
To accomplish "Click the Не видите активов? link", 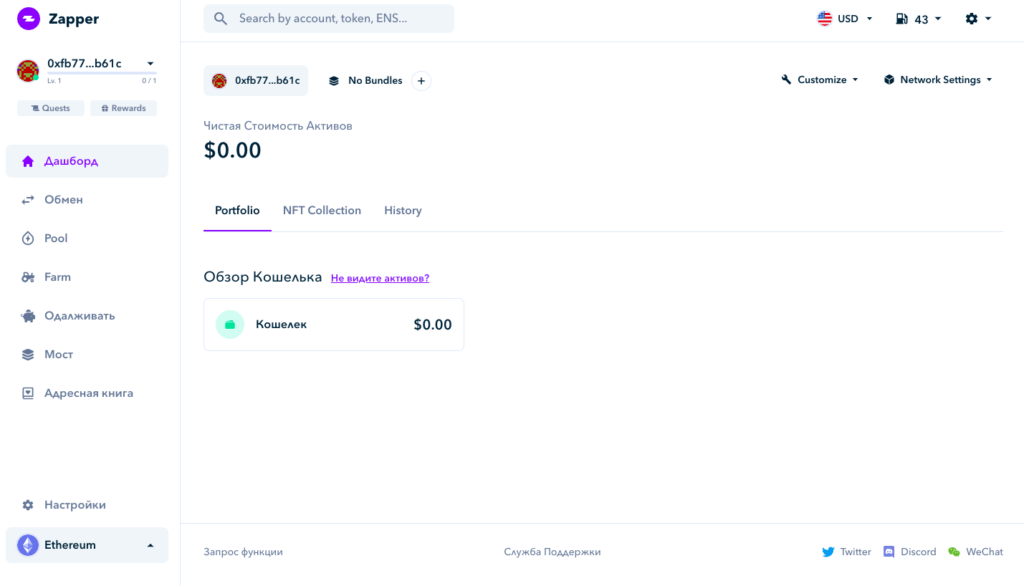I will pyautogui.click(x=380, y=278).
